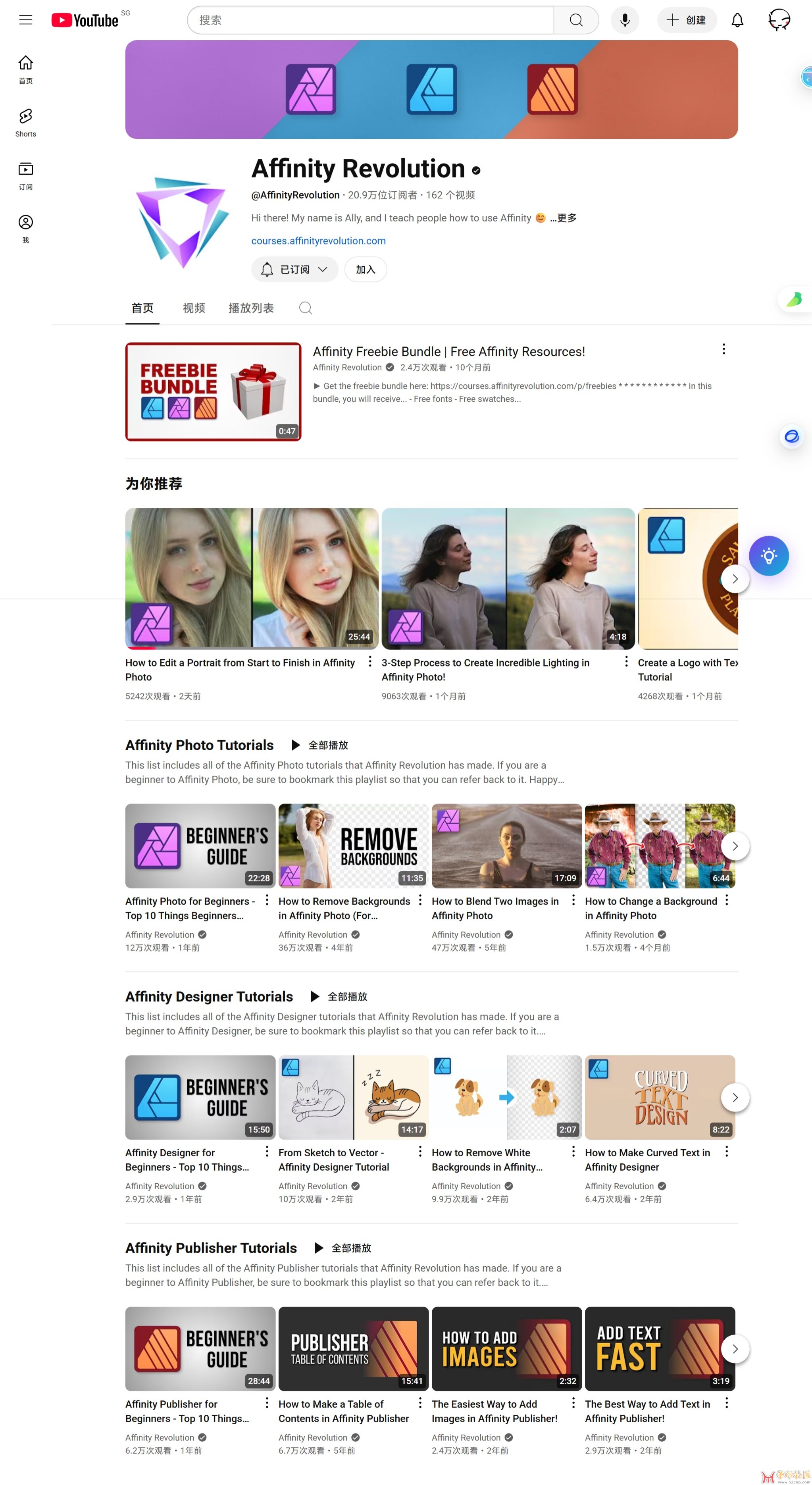
Task: Show more Affinity Publisher Tutorials arrow
Action: [735, 1349]
